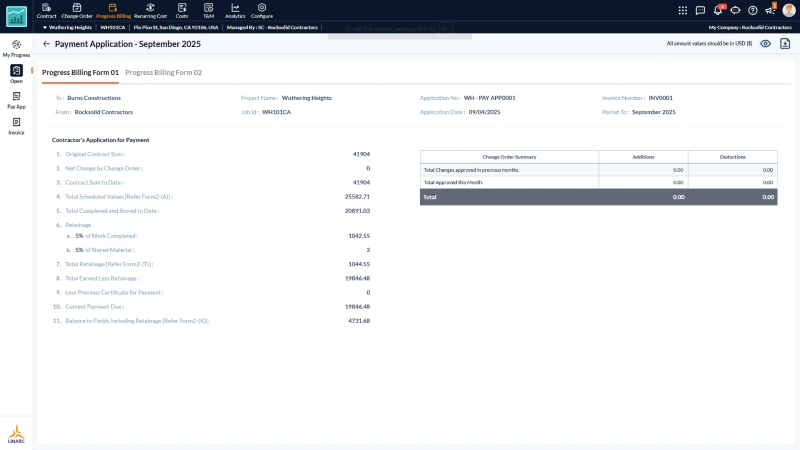Open the Change Order module
This screenshot has height=450, width=800.
(x=77, y=11)
